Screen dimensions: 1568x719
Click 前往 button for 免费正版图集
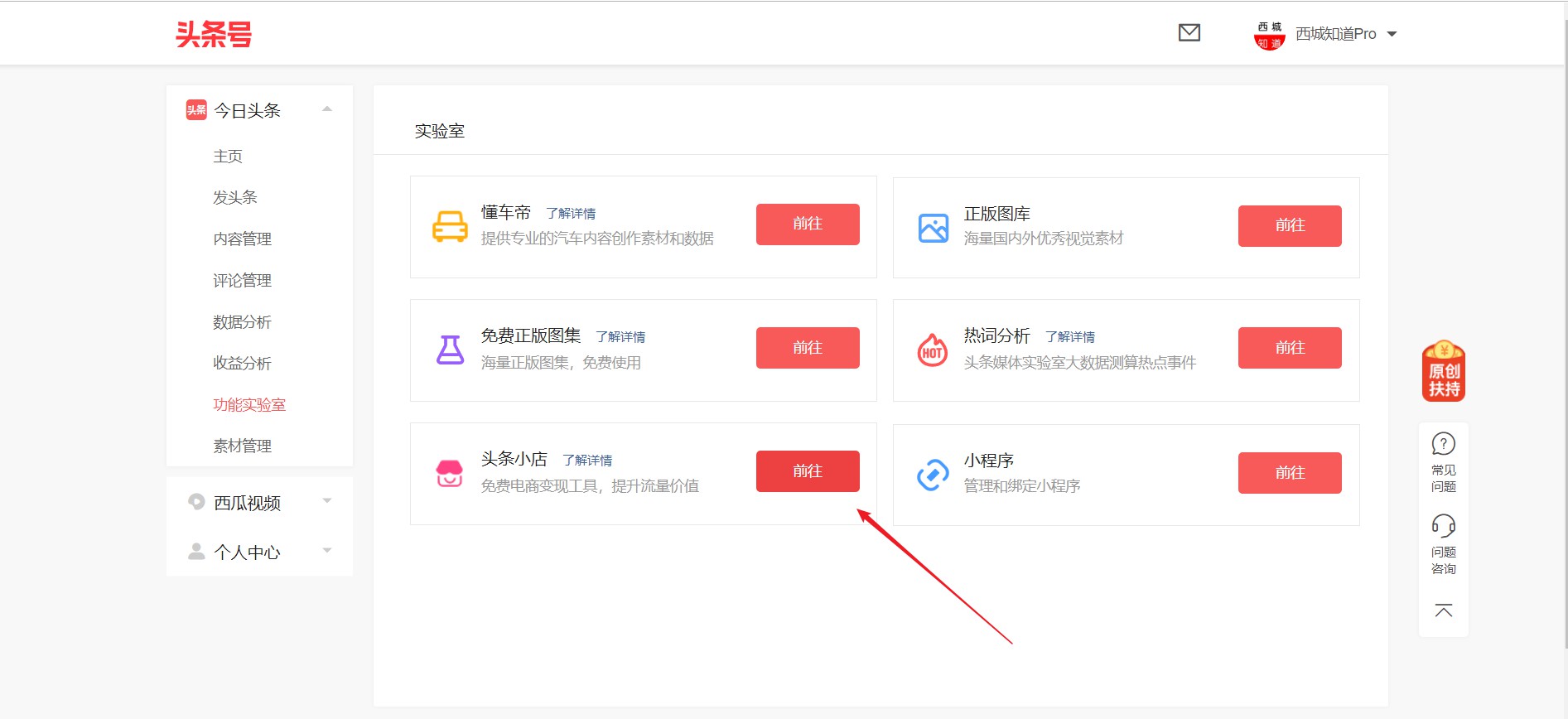click(x=808, y=348)
